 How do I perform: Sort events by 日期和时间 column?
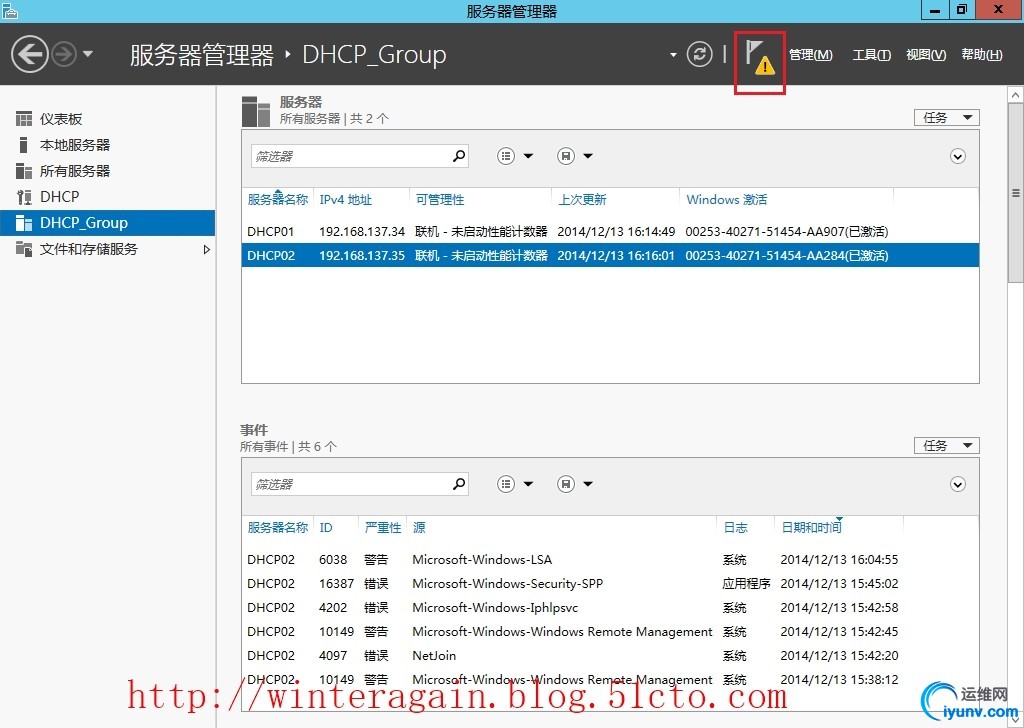point(811,528)
